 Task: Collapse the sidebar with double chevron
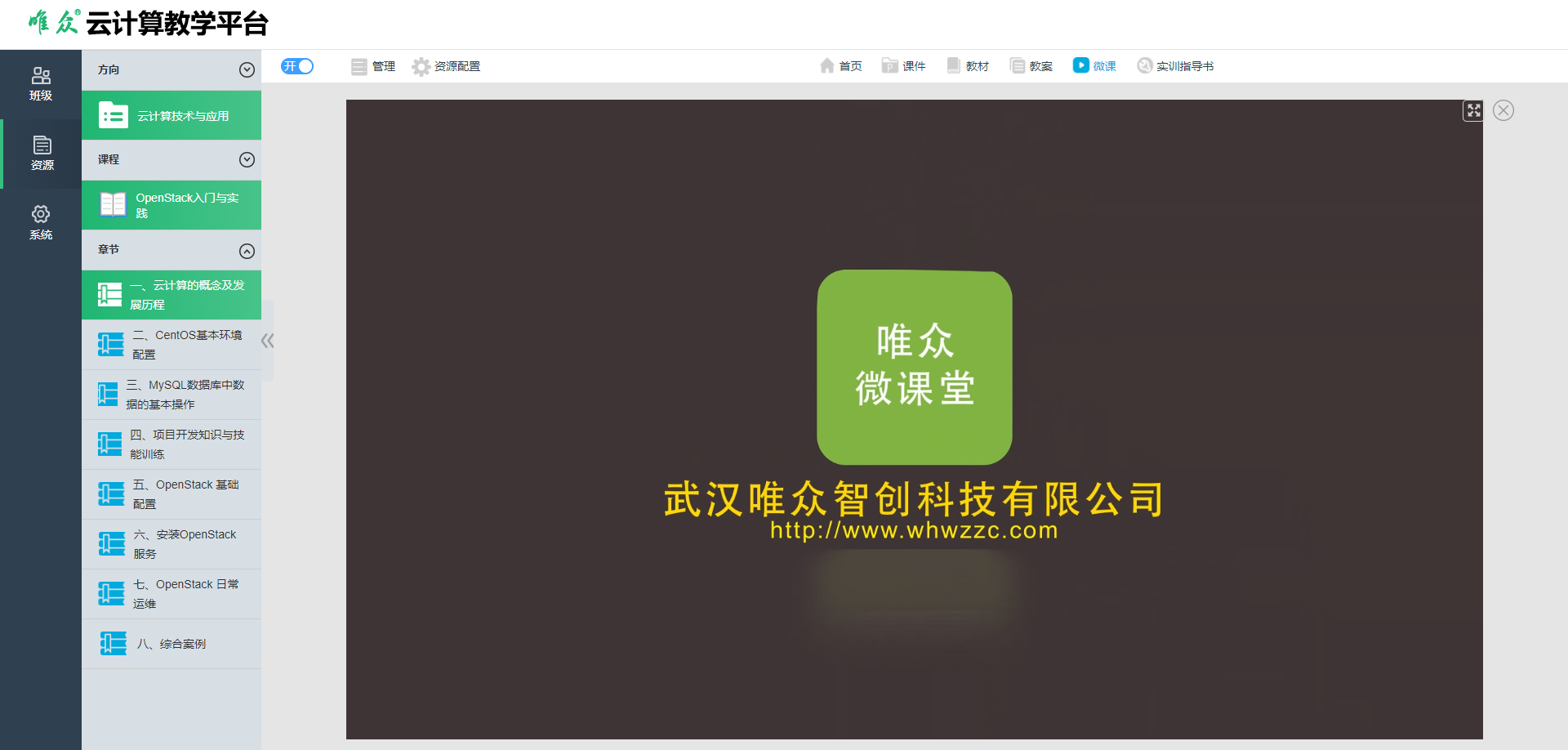click(267, 341)
